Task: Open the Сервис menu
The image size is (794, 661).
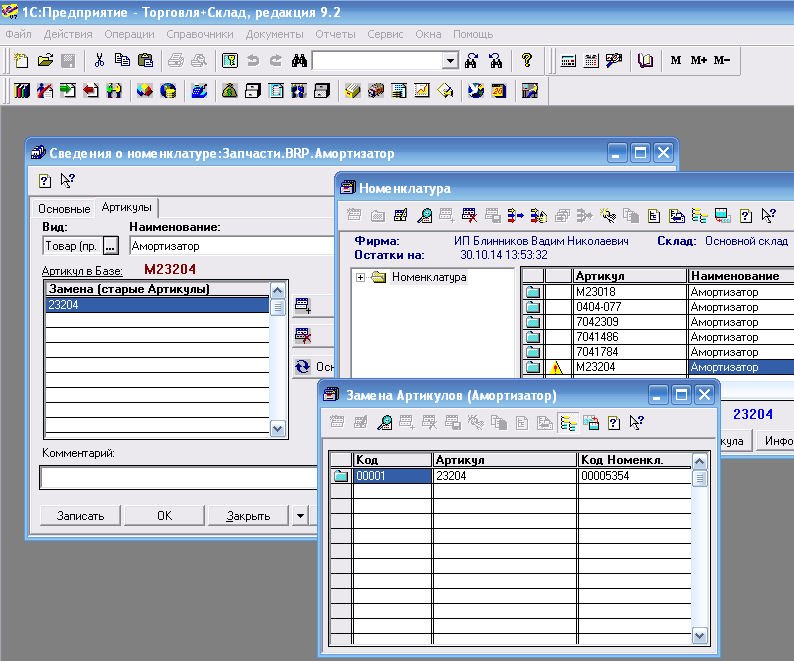Action: 385,34
